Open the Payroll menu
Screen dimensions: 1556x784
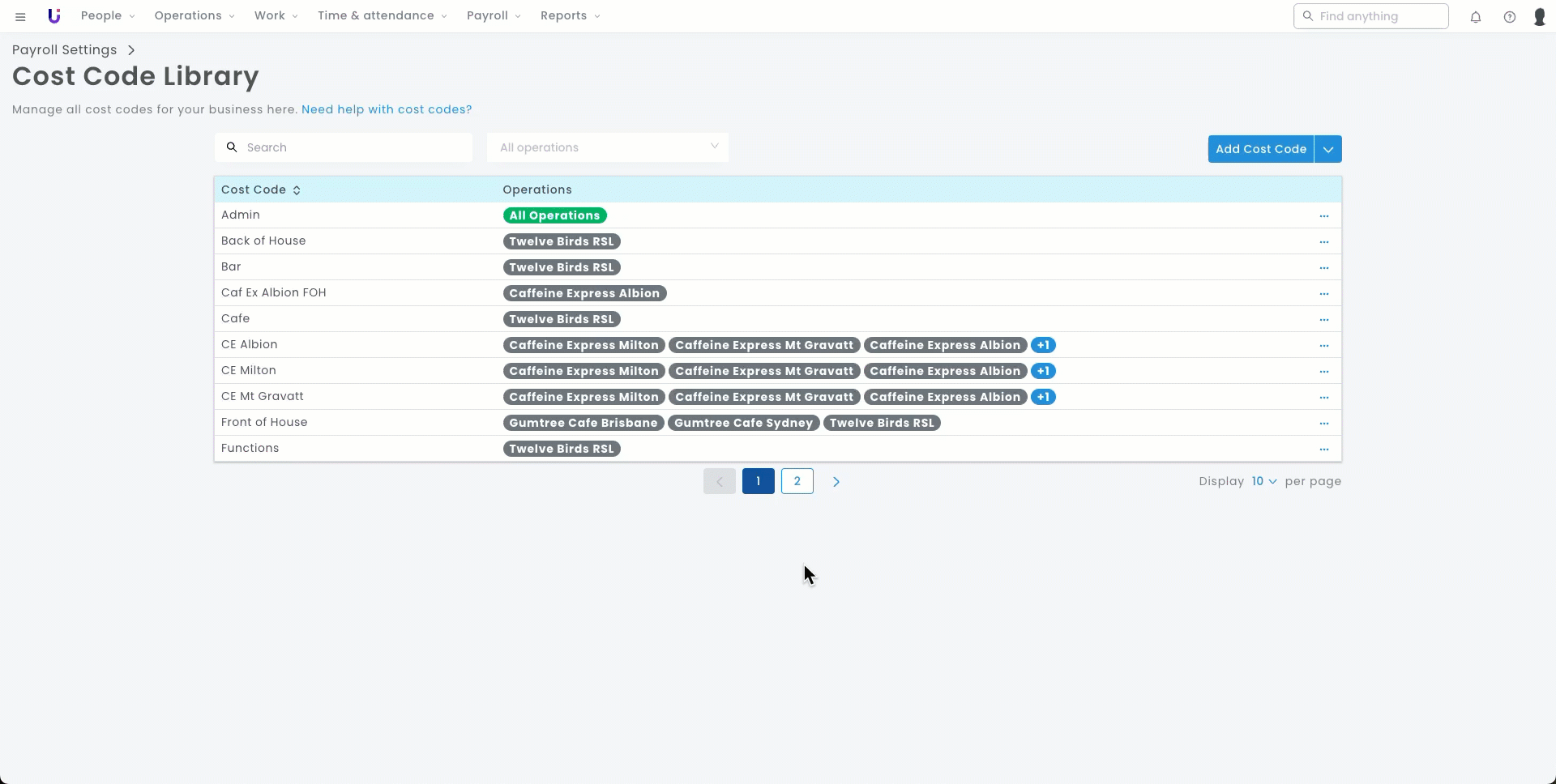[494, 16]
